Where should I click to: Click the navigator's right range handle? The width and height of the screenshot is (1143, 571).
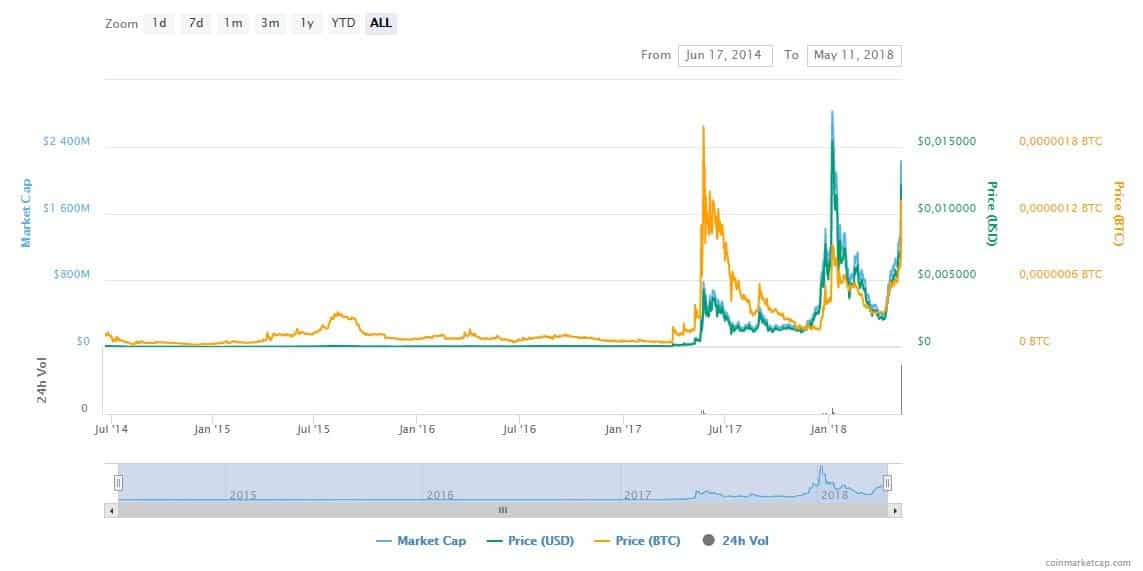pyautogui.click(x=887, y=483)
